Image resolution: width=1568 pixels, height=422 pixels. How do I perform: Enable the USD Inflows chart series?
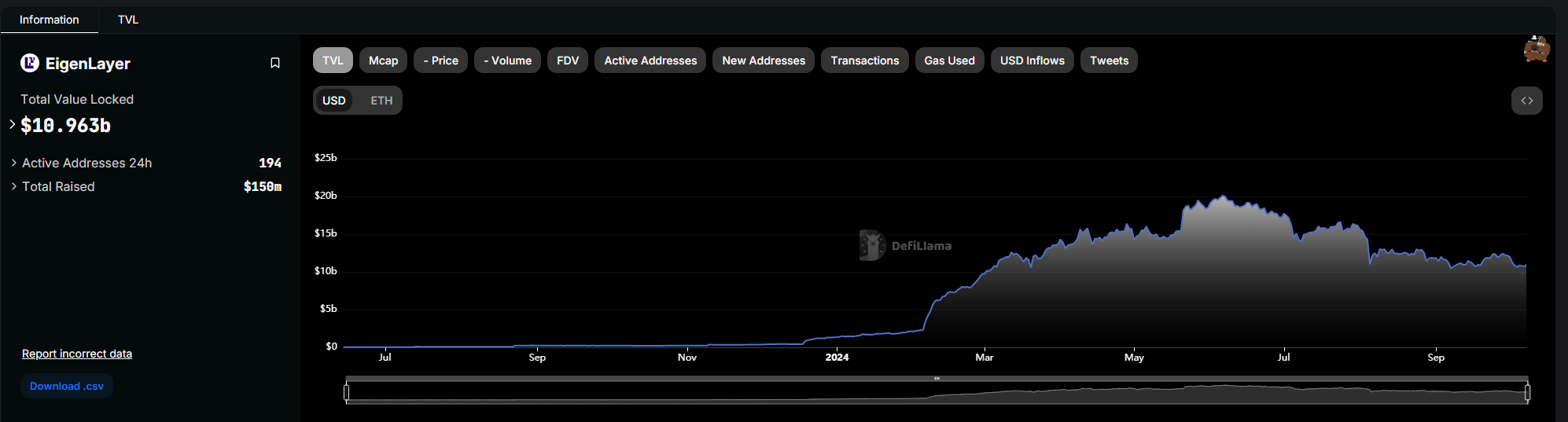(x=1032, y=61)
